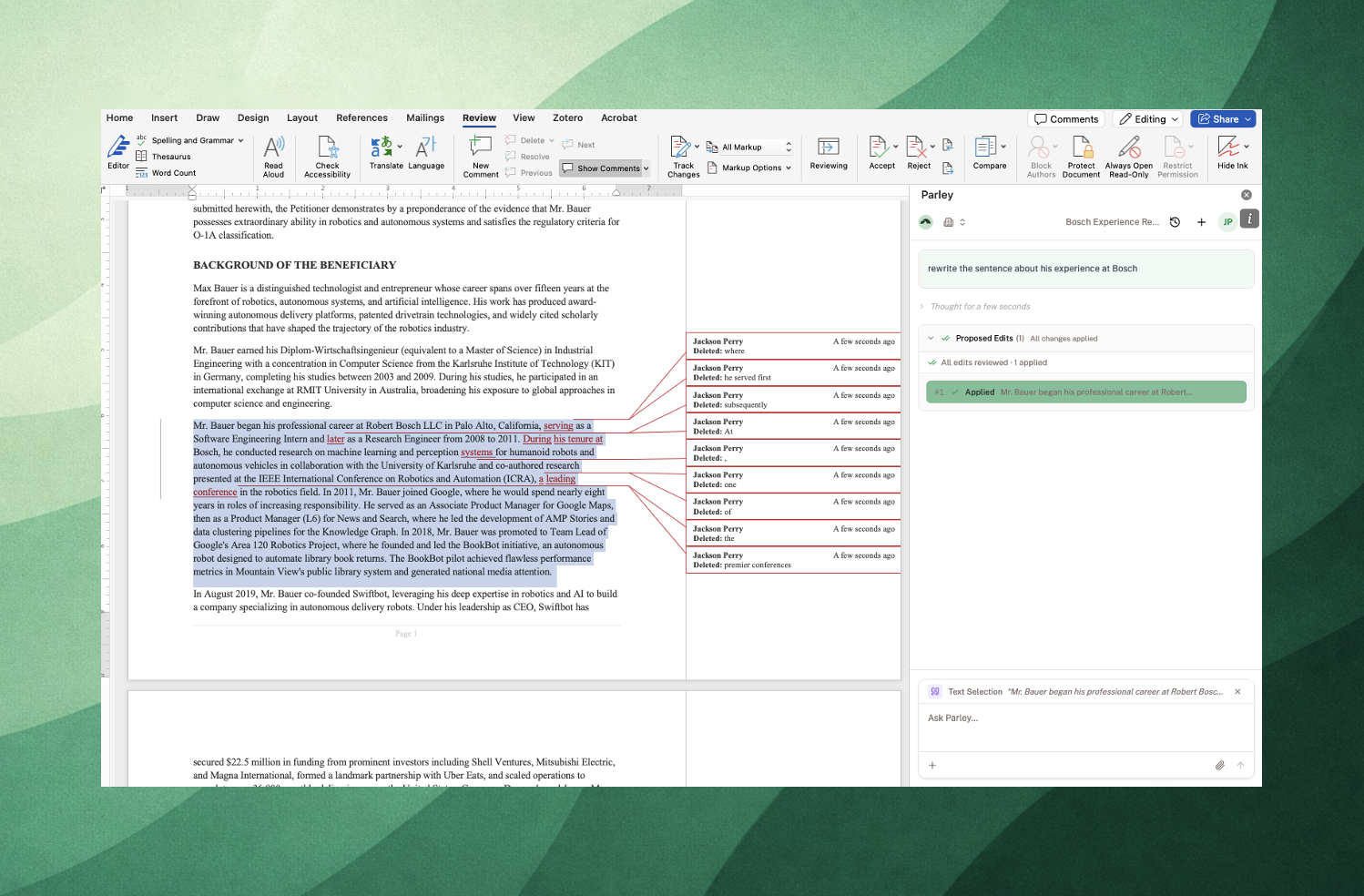
Task: Open the Thesaurus
Action: (164, 157)
